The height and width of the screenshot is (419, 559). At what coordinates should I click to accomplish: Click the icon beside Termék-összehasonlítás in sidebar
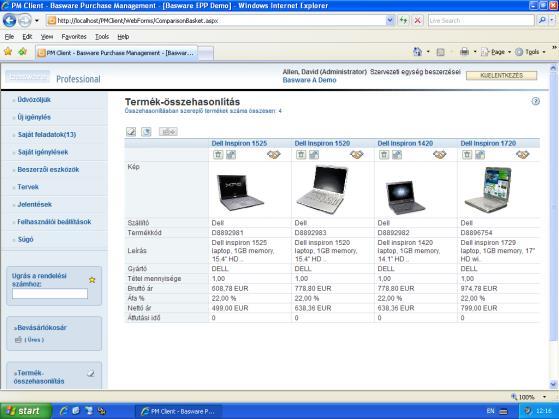91,373
